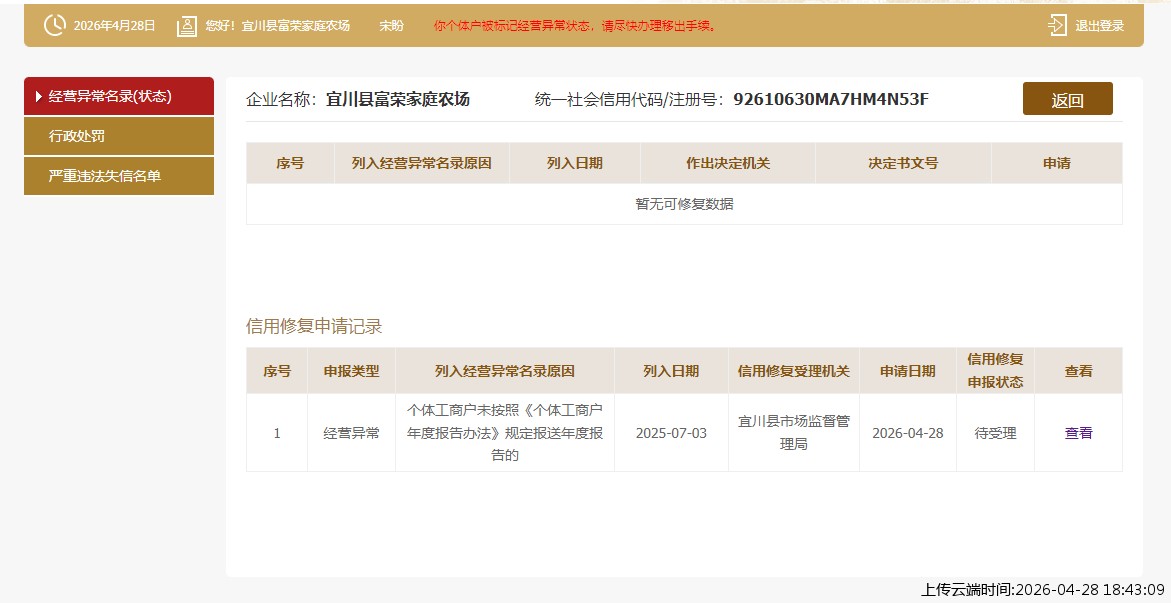Click the credit code 92610630MA7HM4N53F
Screen dimensions: 1171x603
830,99
